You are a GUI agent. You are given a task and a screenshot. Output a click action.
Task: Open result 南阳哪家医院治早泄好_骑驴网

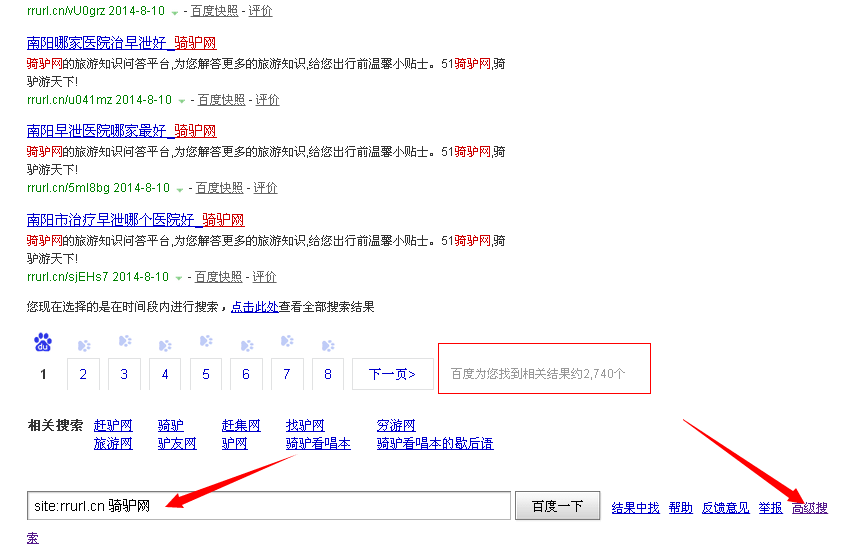[121, 43]
